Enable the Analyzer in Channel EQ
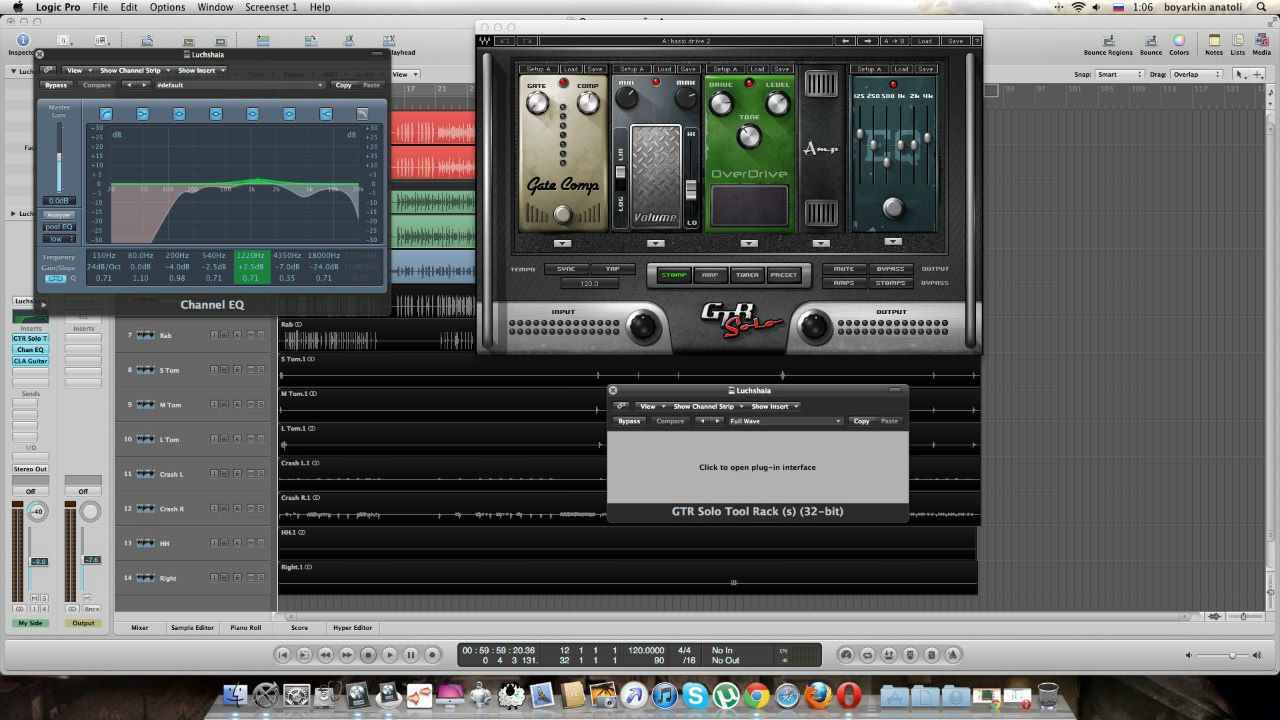The width and height of the screenshot is (1280, 720). pyautogui.click(x=59, y=215)
